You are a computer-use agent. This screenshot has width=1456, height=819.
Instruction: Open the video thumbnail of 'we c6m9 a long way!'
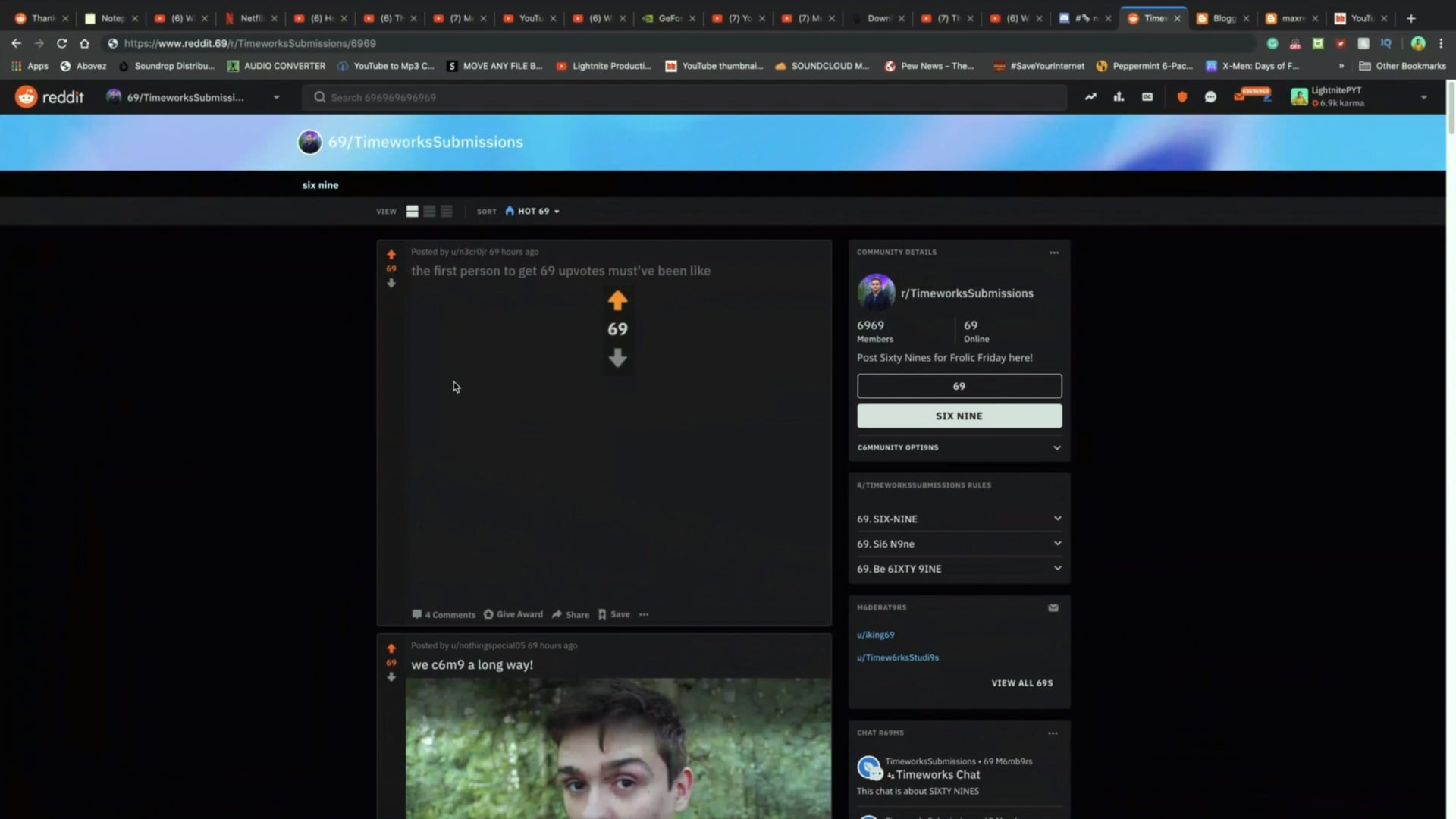[618, 748]
